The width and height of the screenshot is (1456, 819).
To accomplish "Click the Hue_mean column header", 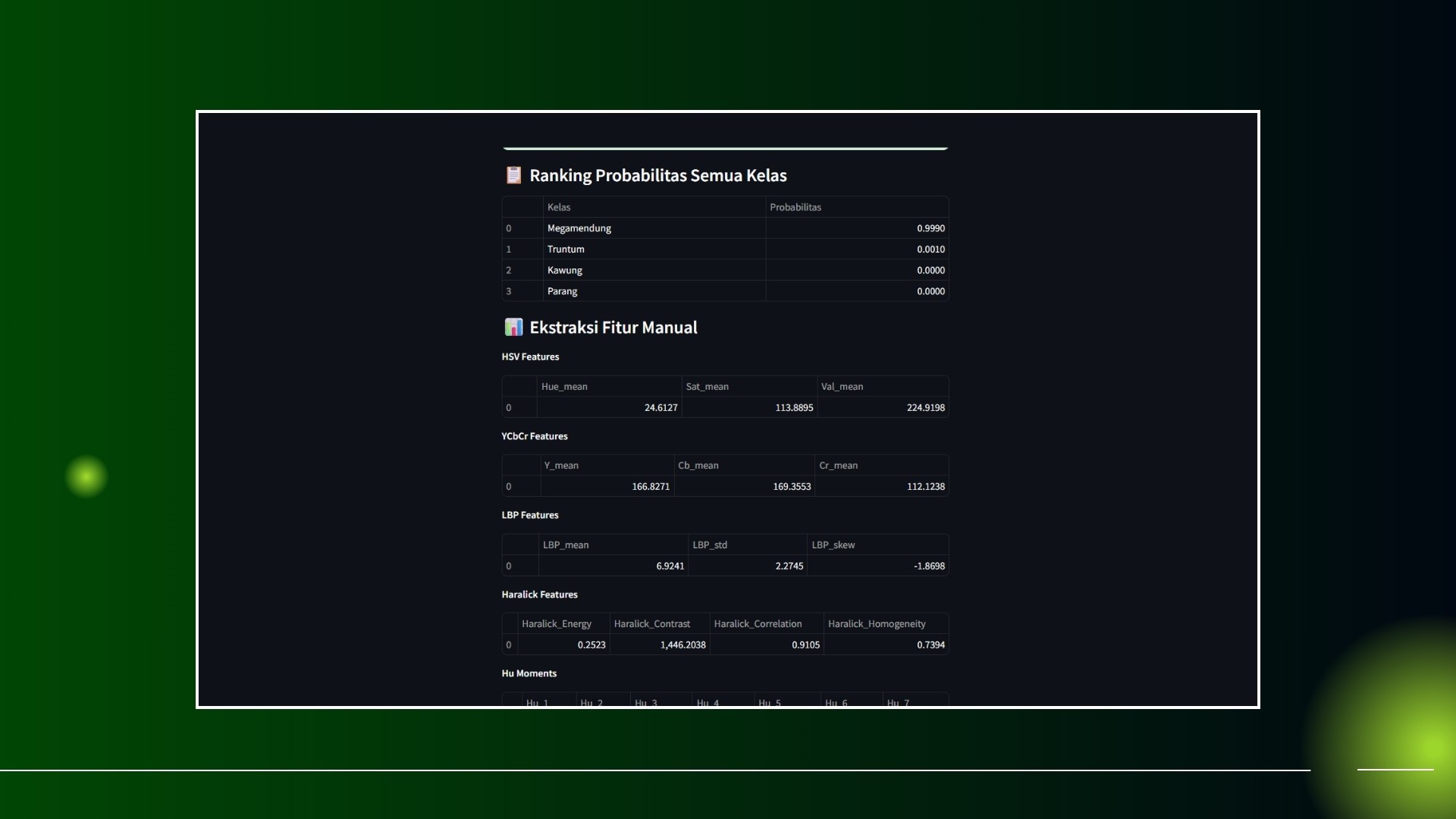I will 564,387.
